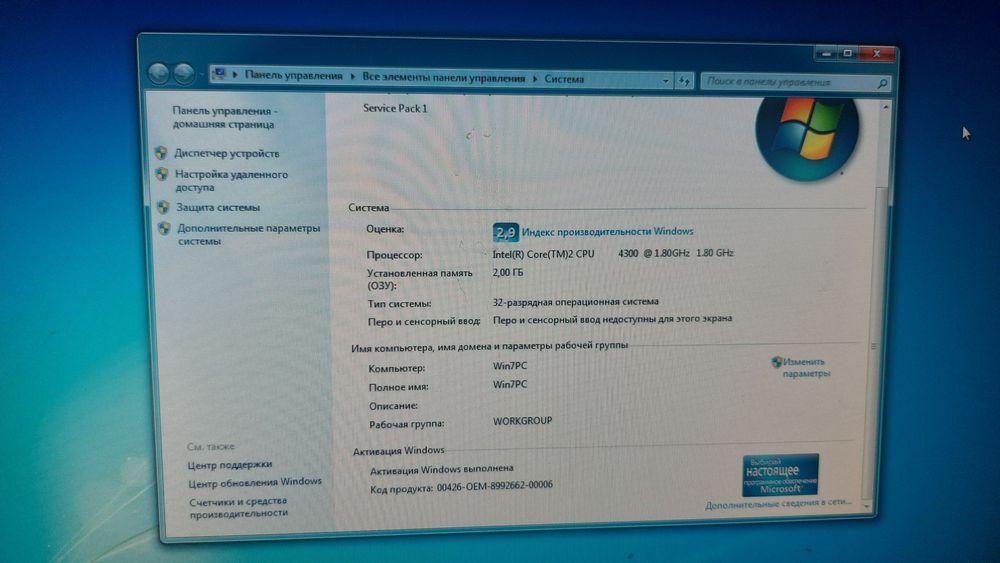Click the search magnifier icon

pyautogui.click(x=882, y=84)
